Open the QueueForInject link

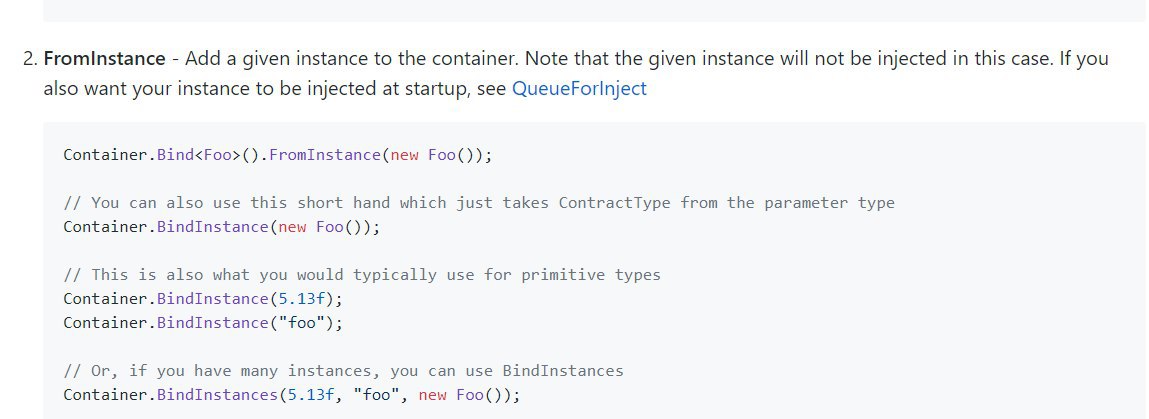pyautogui.click(x=579, y=89)
